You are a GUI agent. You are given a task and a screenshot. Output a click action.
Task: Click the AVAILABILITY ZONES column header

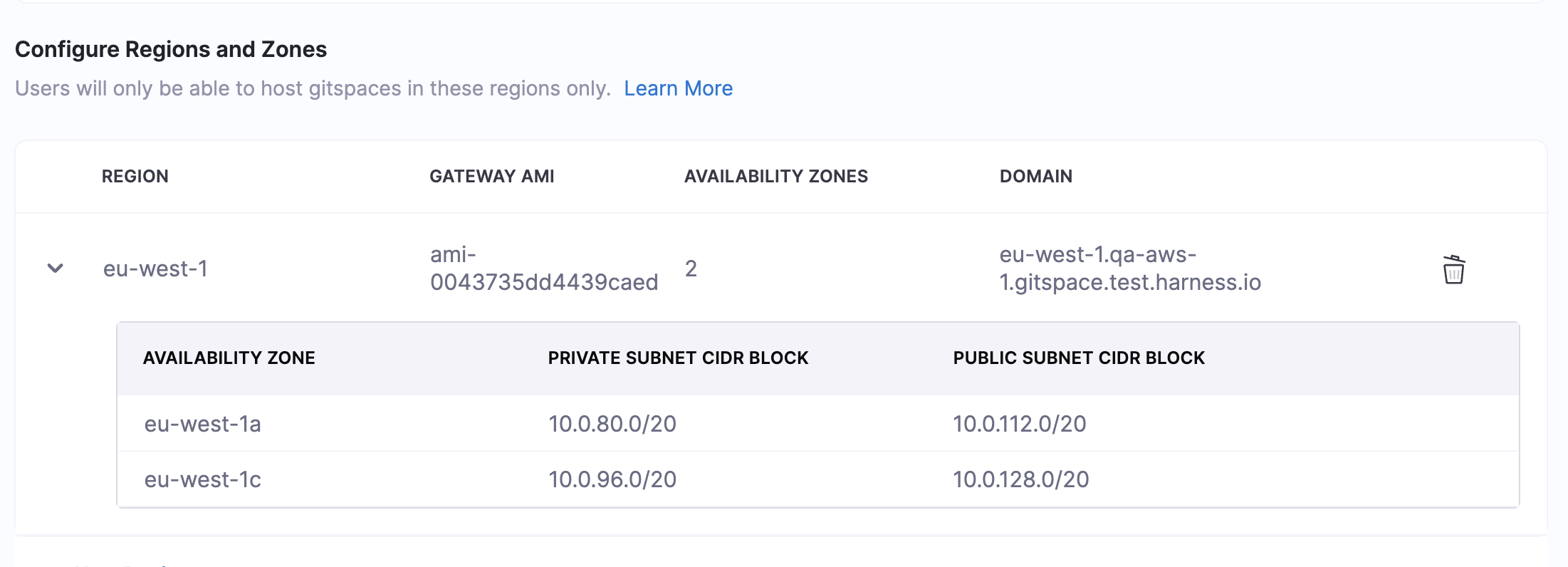775,177
